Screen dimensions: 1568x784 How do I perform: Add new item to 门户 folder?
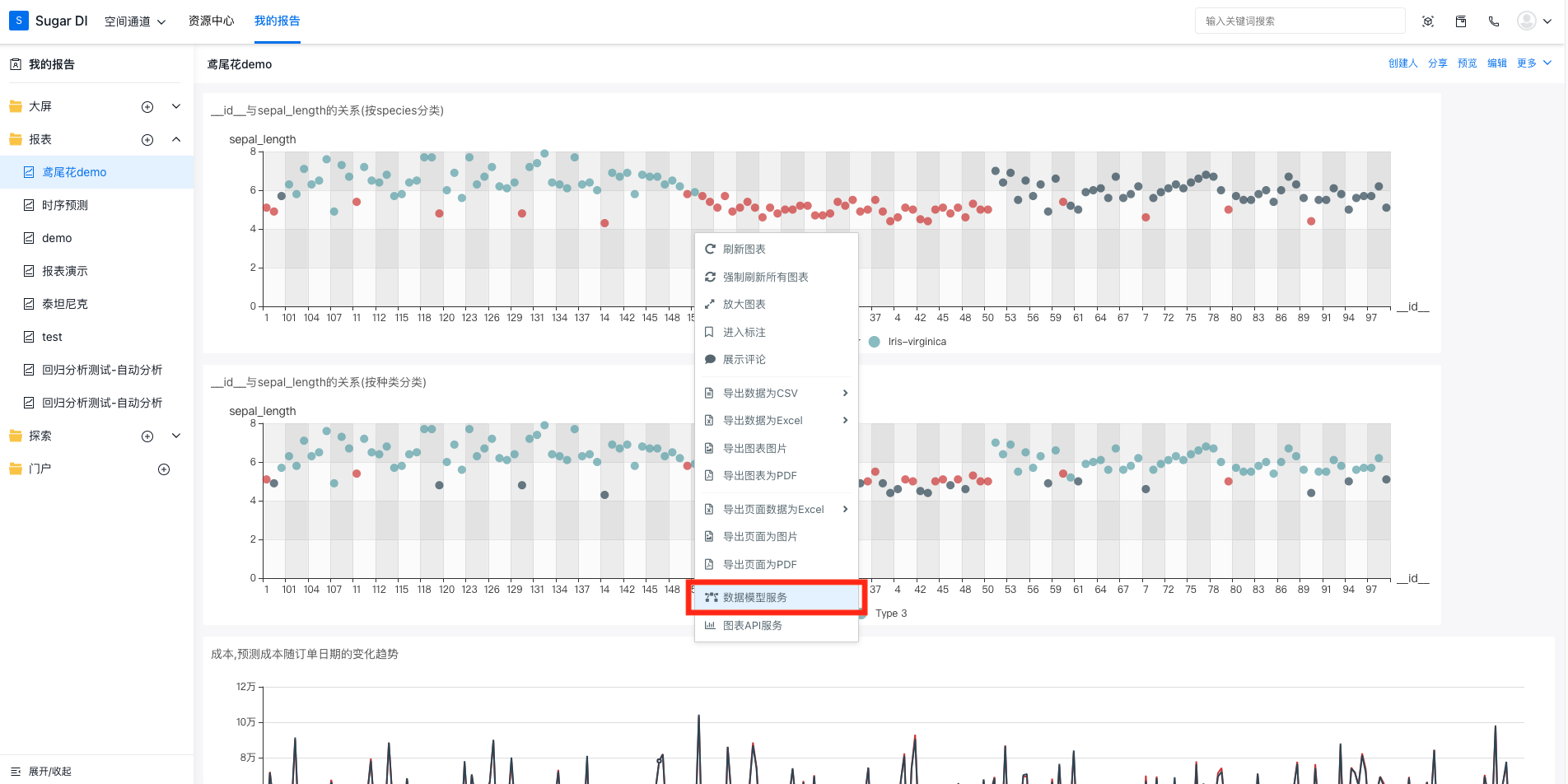[x=164, y=469]
